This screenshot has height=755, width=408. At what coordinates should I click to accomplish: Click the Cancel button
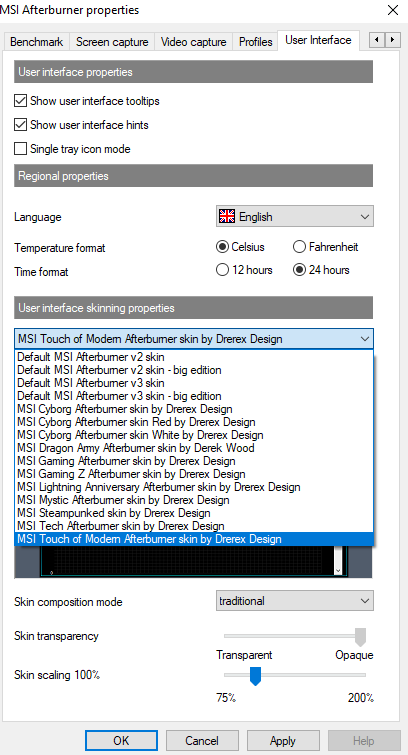click(x=202, y=741)
